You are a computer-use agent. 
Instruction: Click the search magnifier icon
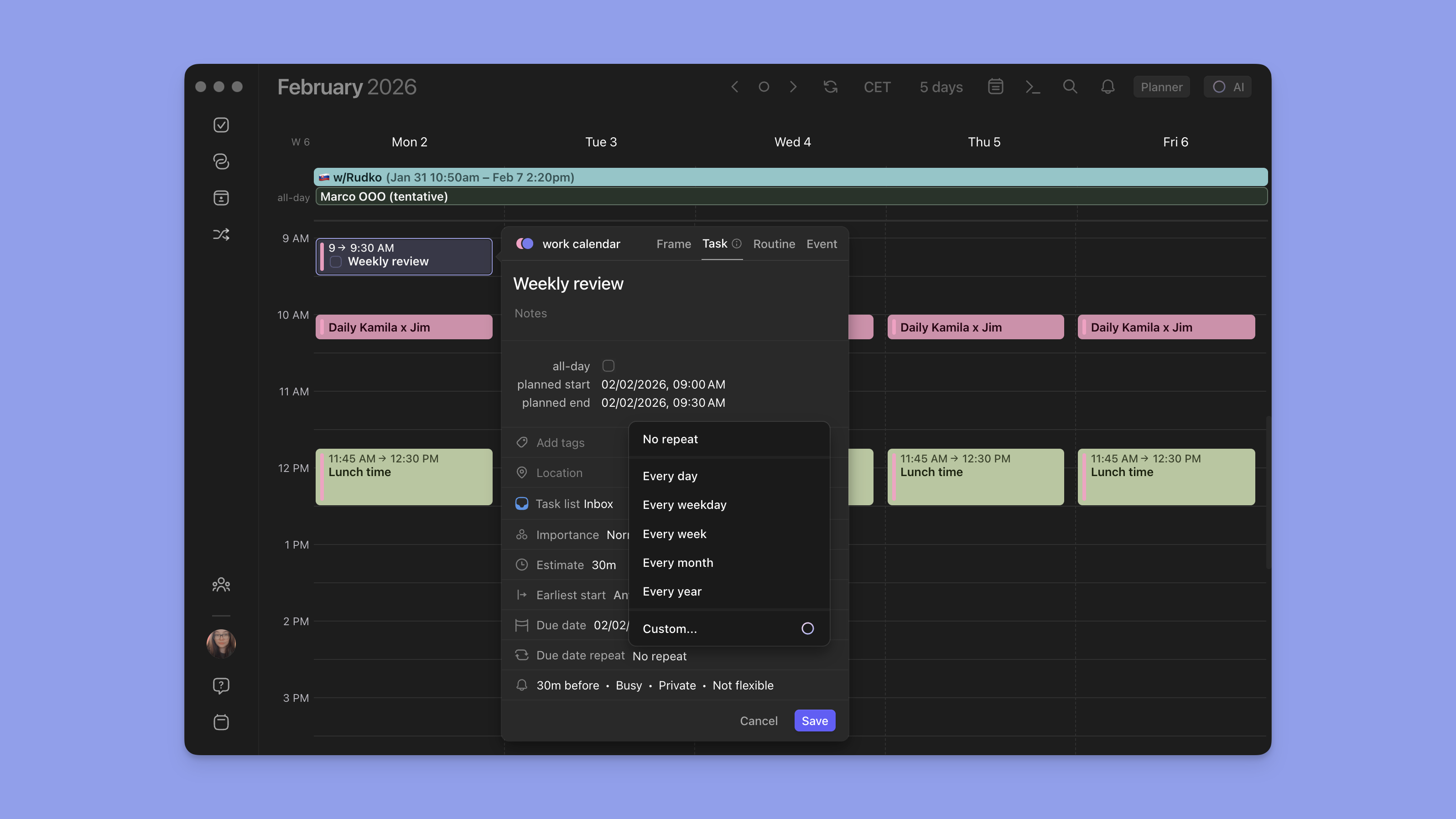[x=1070, y=87]
